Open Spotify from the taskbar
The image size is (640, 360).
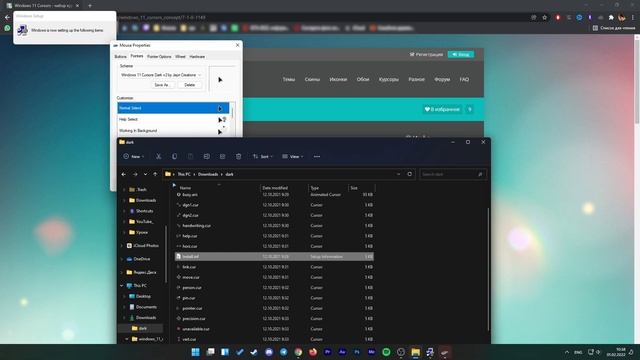(x=386, y=352)
